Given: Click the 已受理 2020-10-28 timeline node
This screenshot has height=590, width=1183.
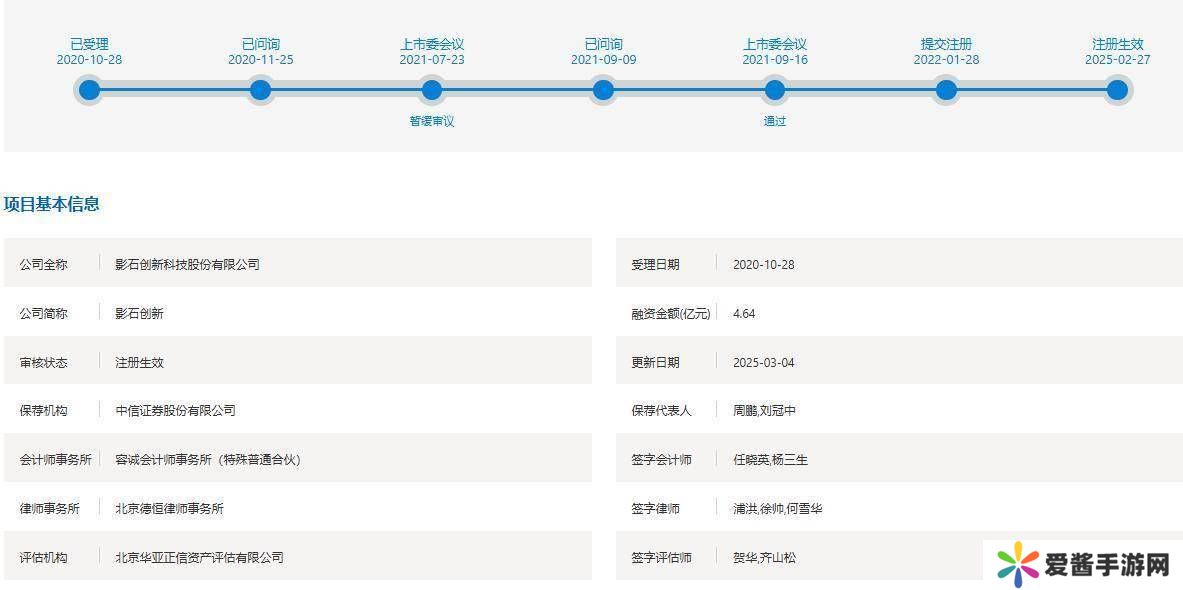Looking at the screenshot, I should (x=89, y=91).
